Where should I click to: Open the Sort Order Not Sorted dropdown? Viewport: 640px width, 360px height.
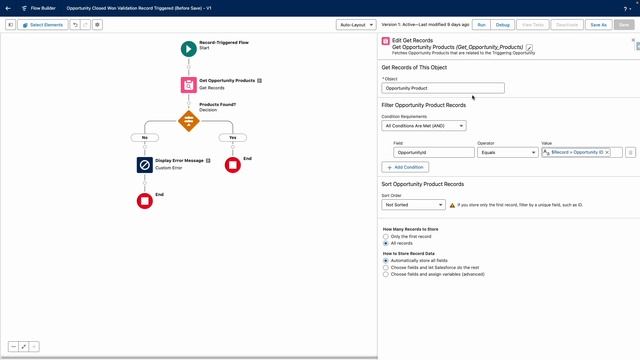coord(413,204)
